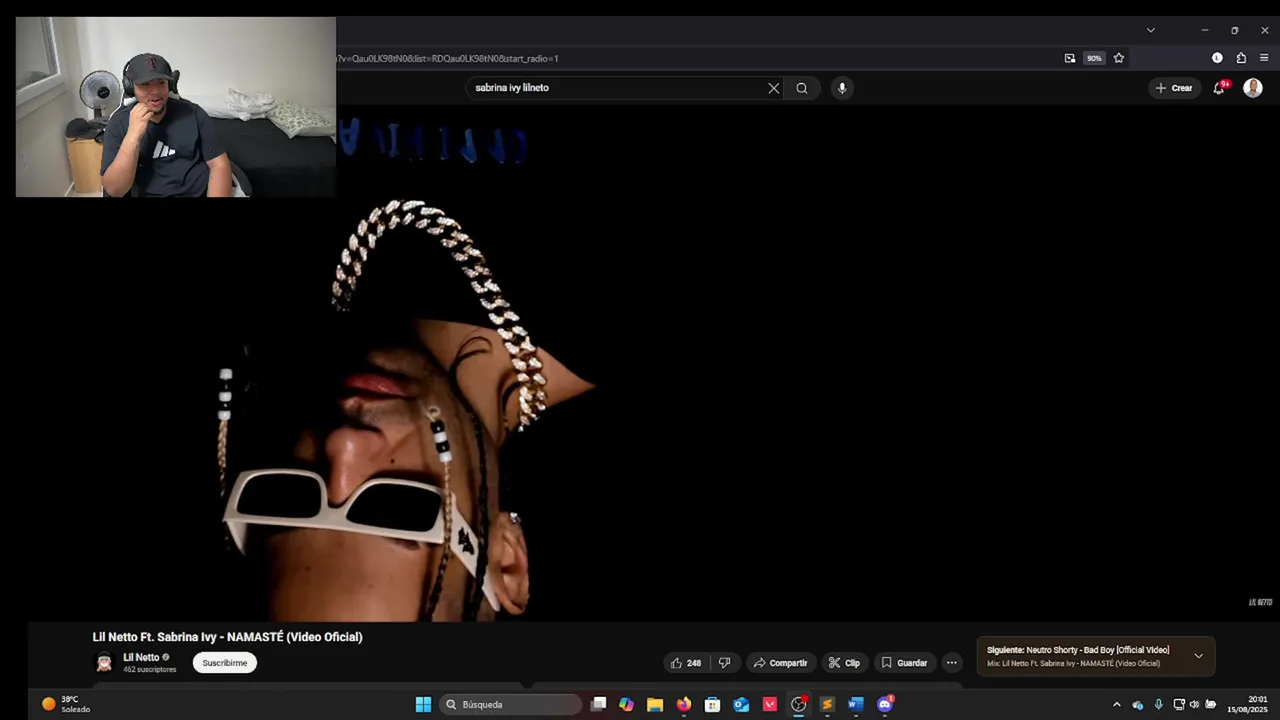Viewport: 1280px width, 720px height.
Task: Open Task View on the taskbar
Action: [598, 705]
